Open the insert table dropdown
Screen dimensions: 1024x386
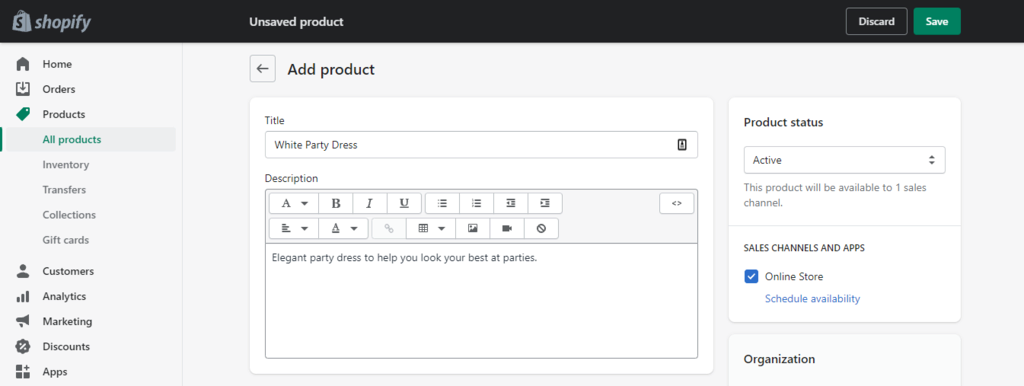[x=431, y=229]
